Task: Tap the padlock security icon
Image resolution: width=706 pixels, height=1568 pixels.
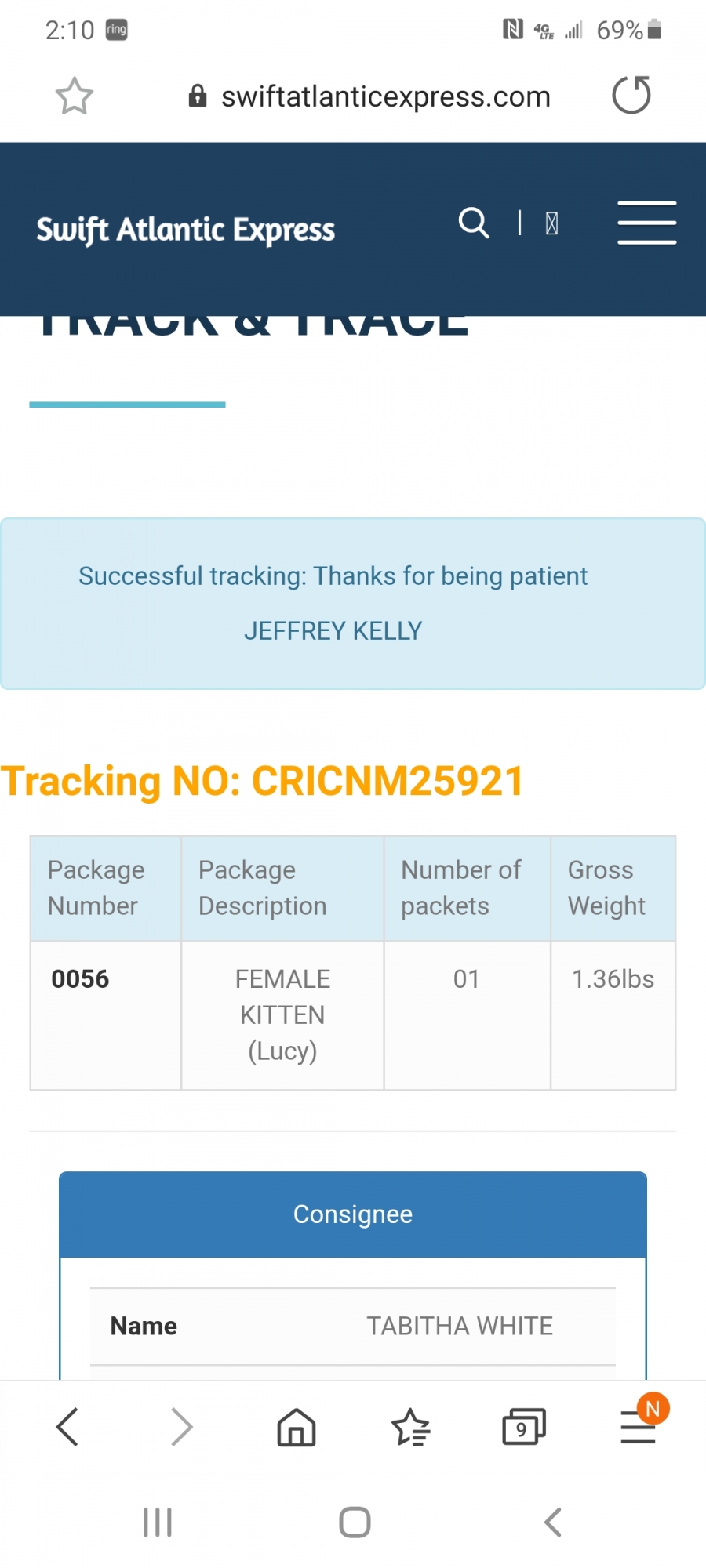Action: click(x=198, y=96)
